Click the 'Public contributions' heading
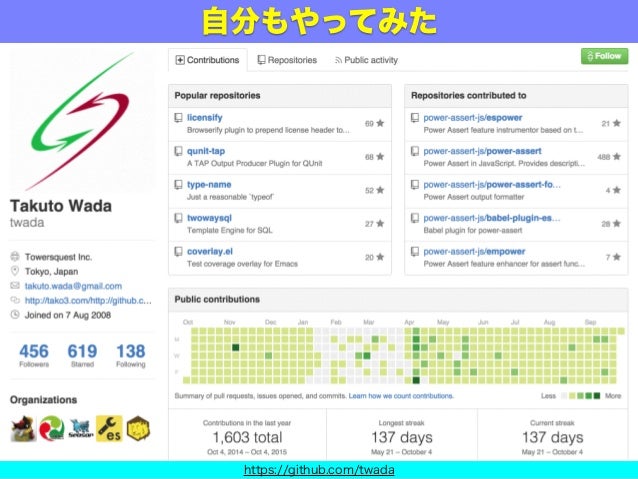 pos(217,299)
